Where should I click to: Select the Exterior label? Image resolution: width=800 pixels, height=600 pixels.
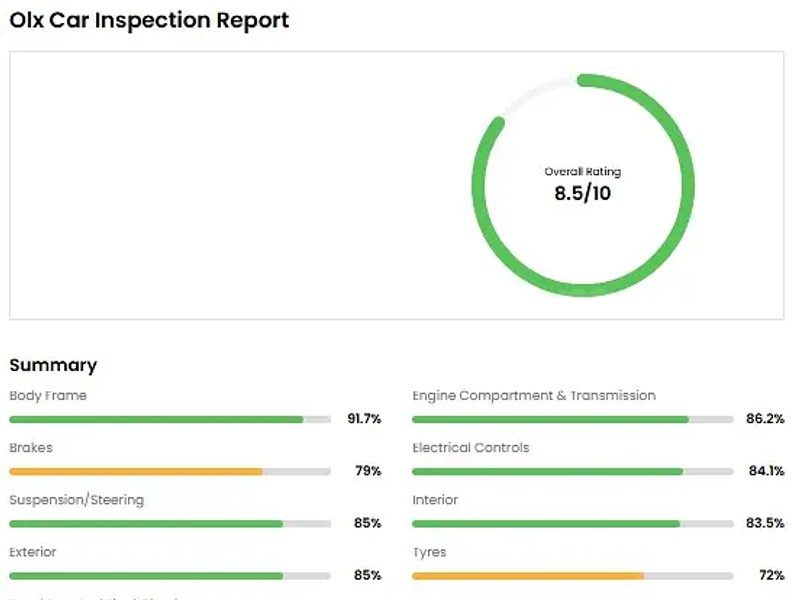tap(33, 551)
